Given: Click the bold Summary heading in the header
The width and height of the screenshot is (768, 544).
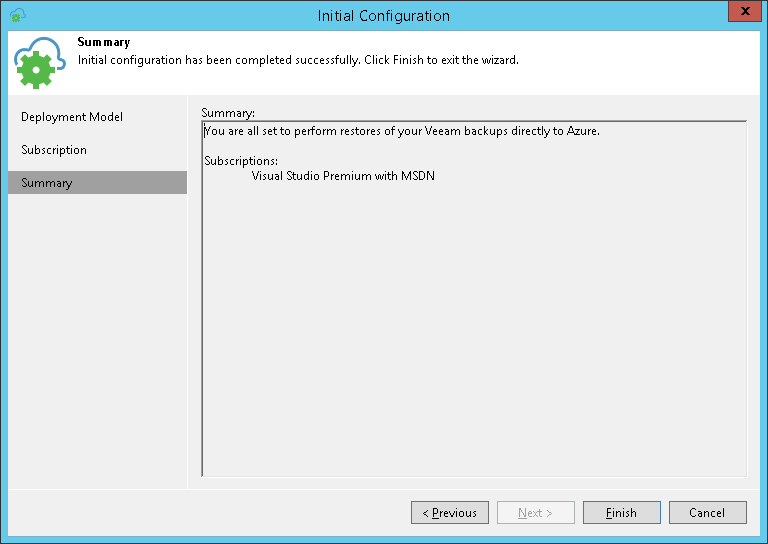Looking at the screenshot, I should [x=103, y=43].
